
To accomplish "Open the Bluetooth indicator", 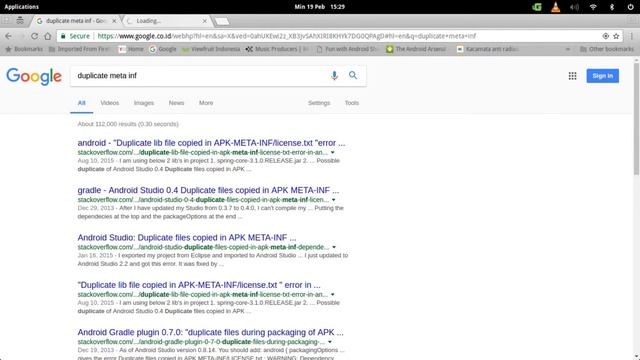I will (612, 7).
